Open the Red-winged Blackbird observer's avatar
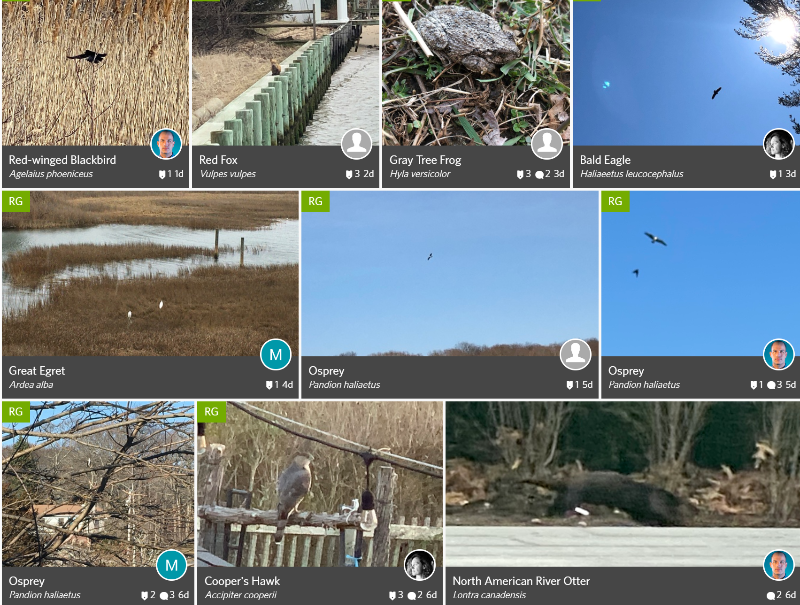 pos(166,144)
